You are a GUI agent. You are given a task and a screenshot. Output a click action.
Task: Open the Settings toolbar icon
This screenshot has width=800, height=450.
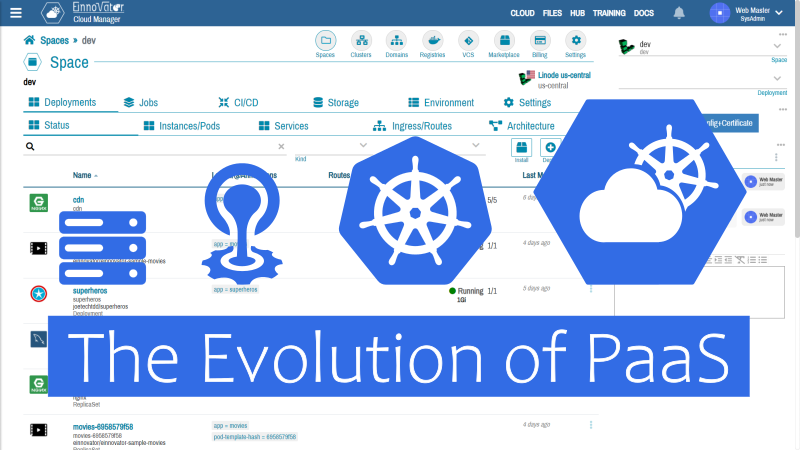(575, 44)
